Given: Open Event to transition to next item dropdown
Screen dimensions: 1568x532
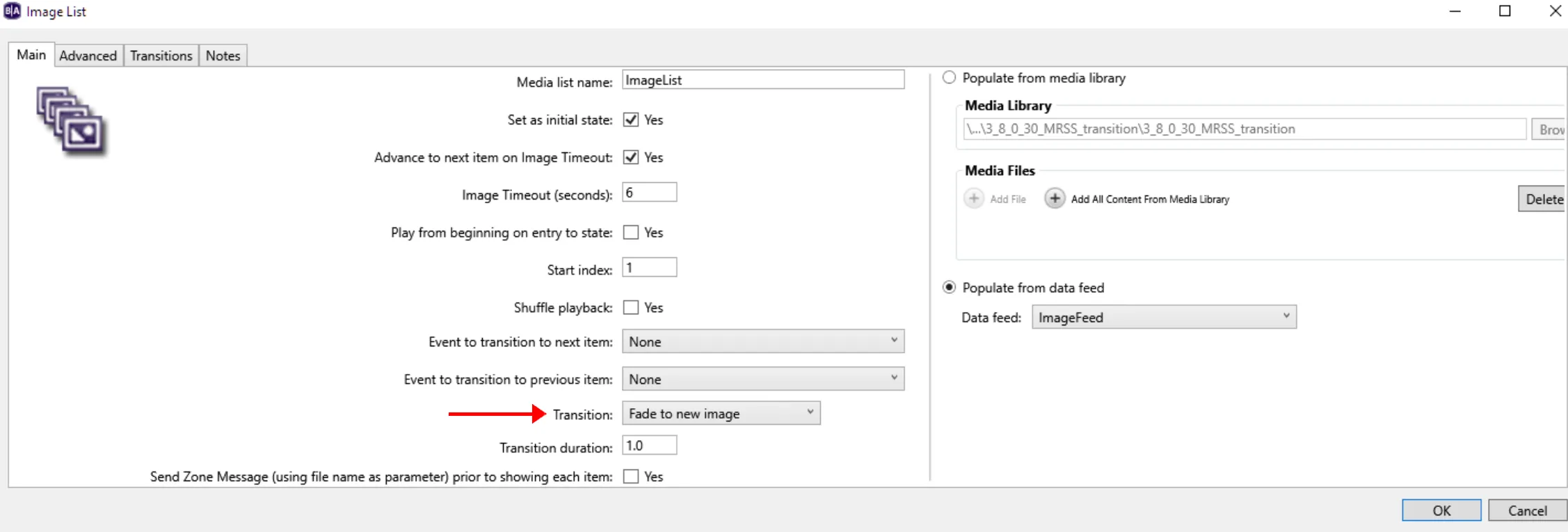Looking at the screenshot, I should [763, 341].
